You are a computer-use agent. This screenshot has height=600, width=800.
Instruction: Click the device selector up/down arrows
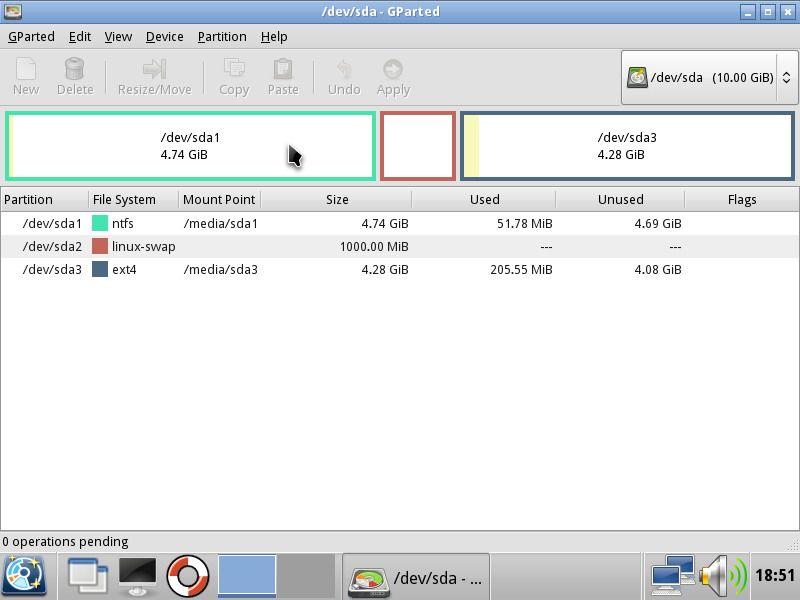[787, 78]
